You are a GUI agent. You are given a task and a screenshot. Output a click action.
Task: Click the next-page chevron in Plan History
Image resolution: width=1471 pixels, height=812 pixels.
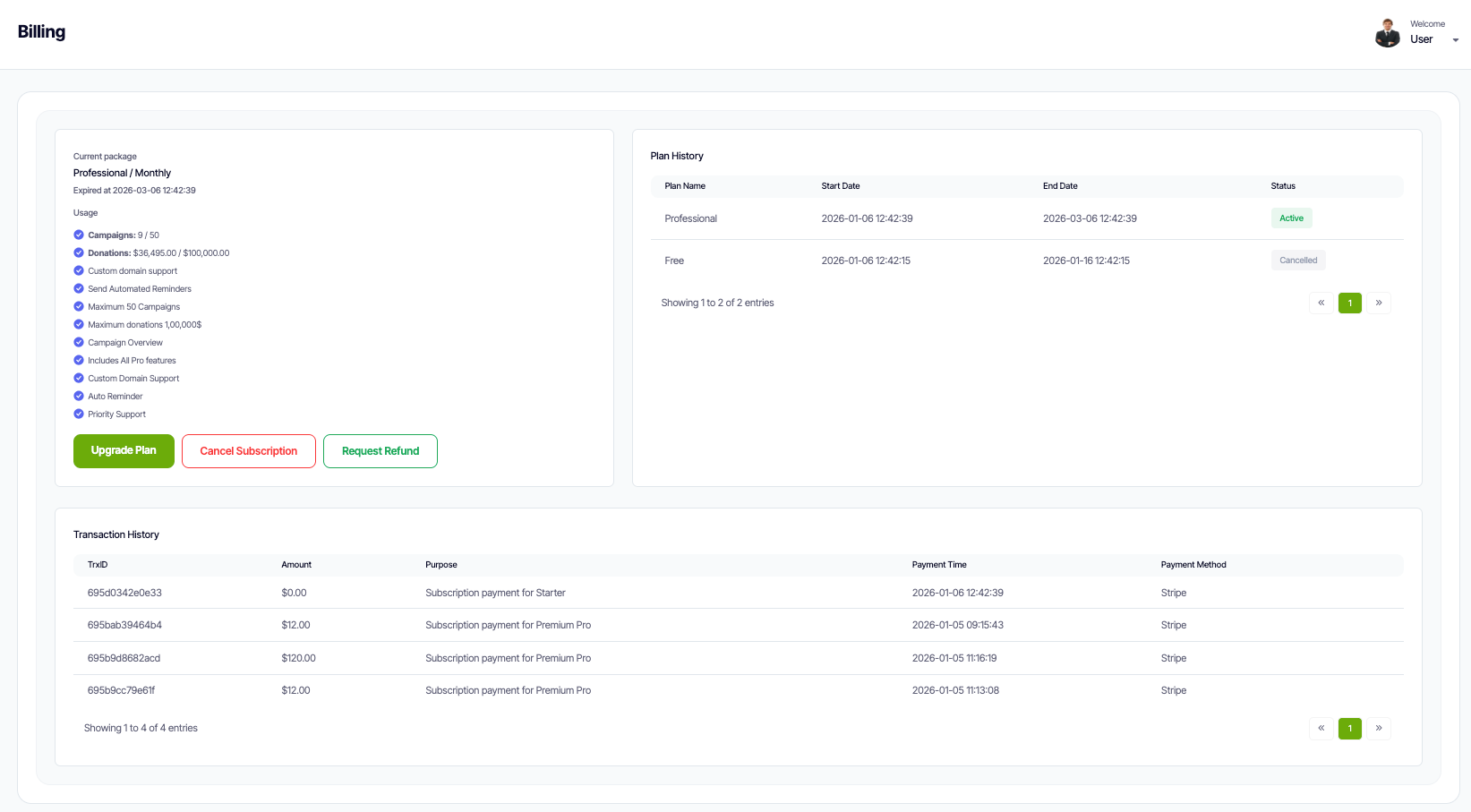pos(1379,303)
